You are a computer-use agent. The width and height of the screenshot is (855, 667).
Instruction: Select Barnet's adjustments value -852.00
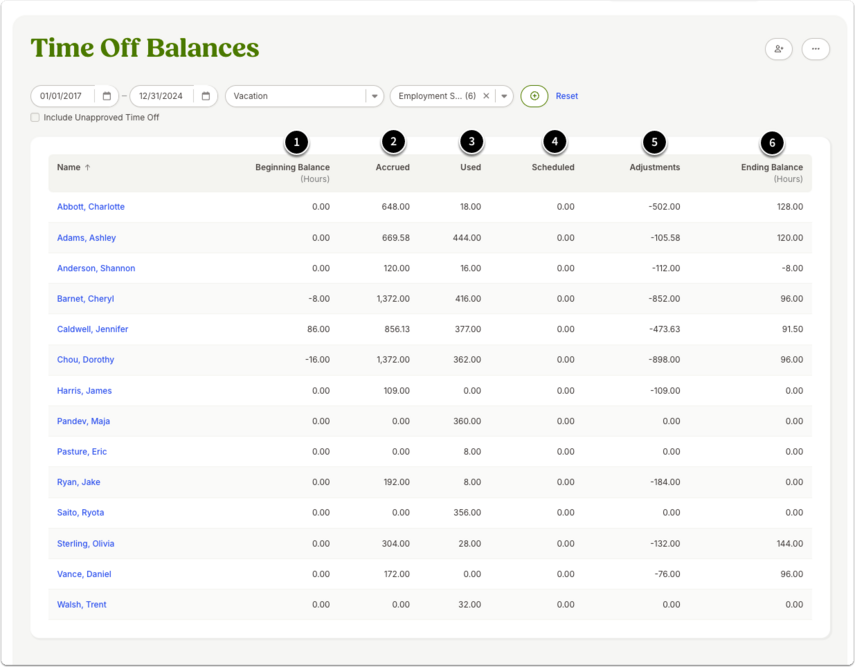664,299
